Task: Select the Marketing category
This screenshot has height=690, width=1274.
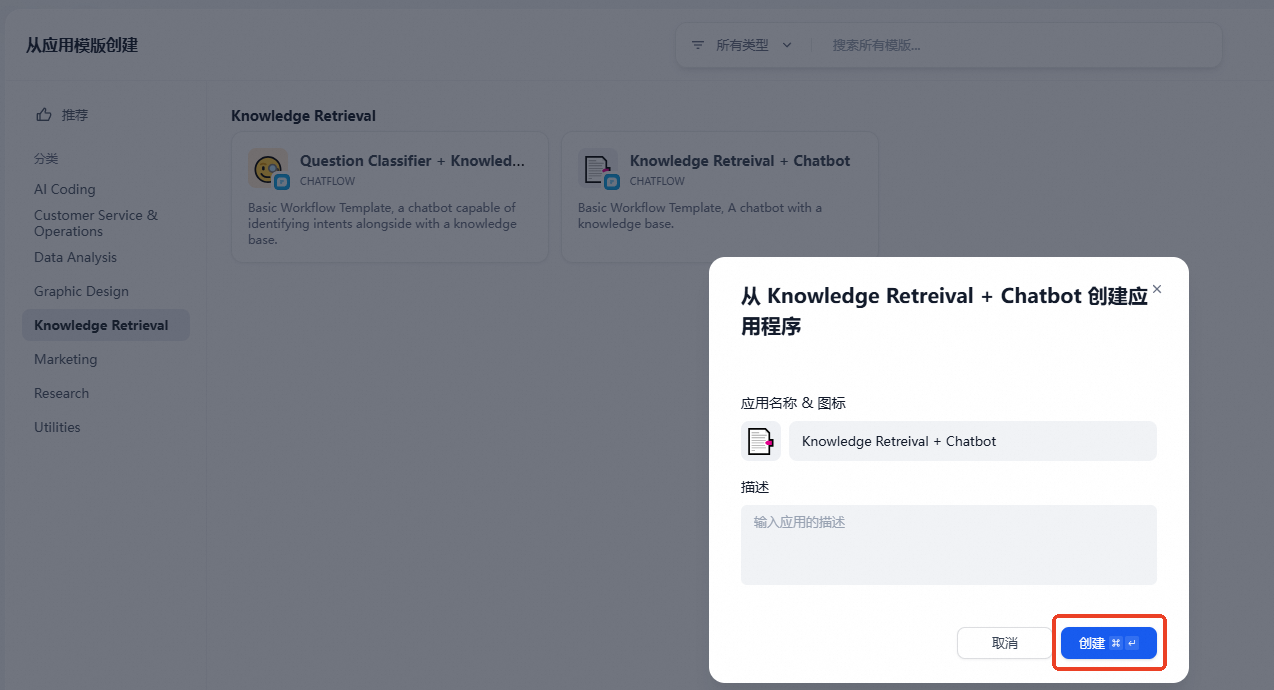Action: point(66,359)
